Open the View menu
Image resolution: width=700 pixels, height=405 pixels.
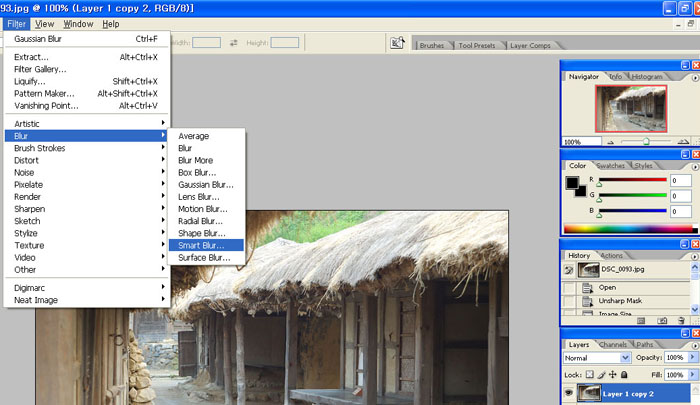tap(44, 24)
